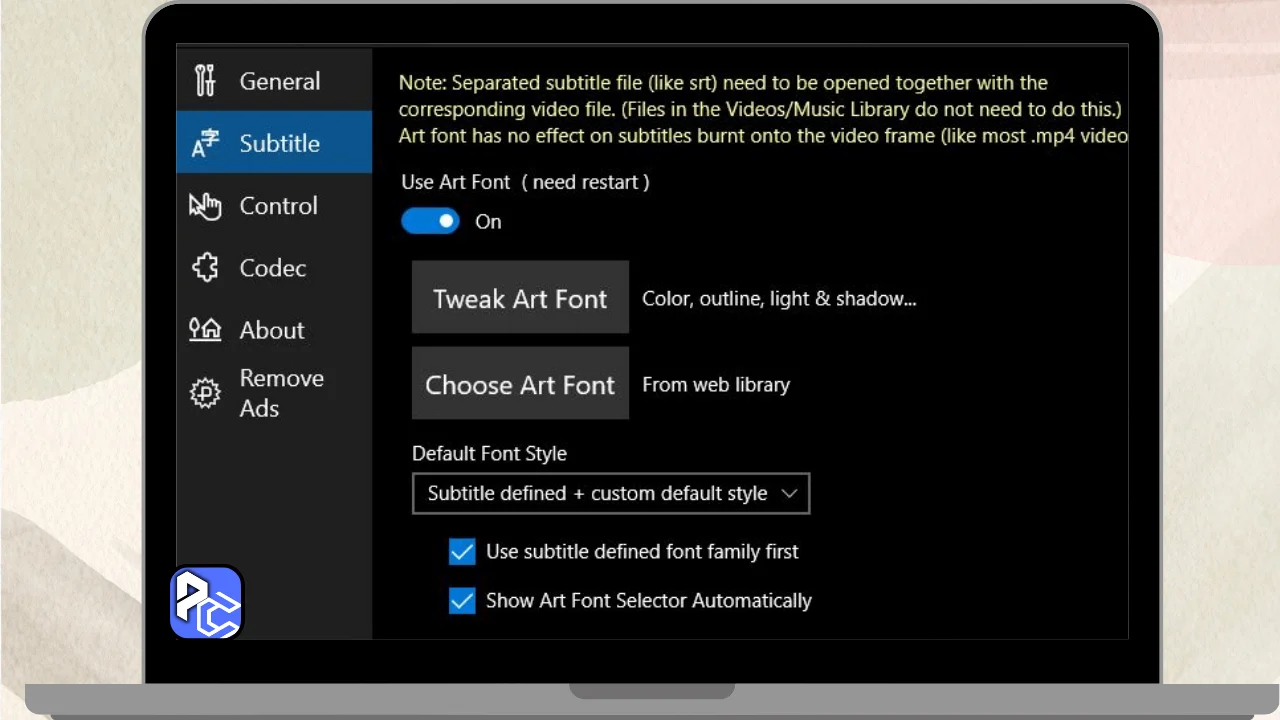The width and height of the screenshot is (1280, 720).
Task: Go to the Codec settings tab
Action: [274, 268]
